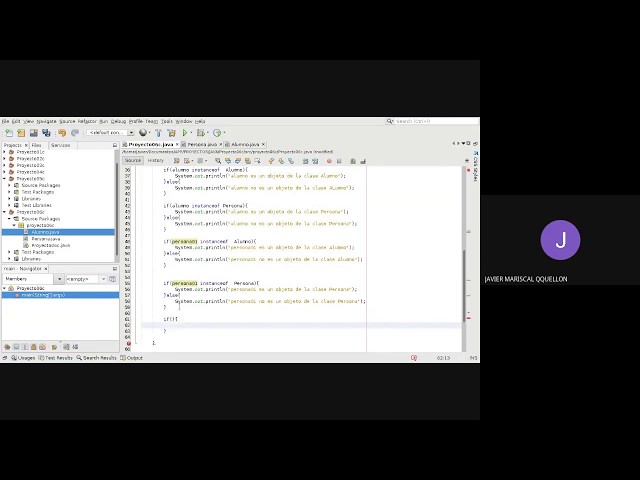
Task: Toggle Sort by Source button in Navigator
Action: tap(75, 347)
